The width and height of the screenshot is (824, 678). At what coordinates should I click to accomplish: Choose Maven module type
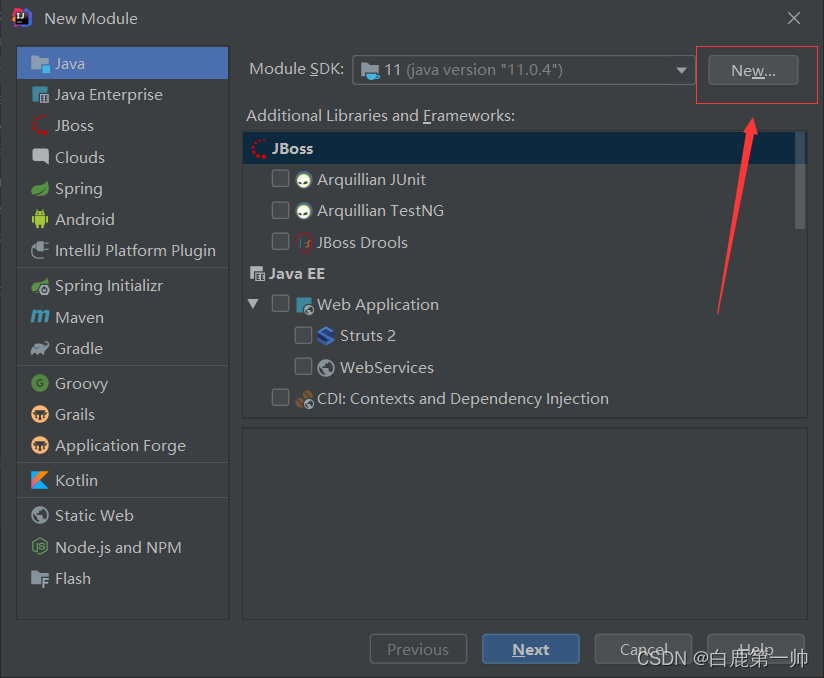point(122,317)
